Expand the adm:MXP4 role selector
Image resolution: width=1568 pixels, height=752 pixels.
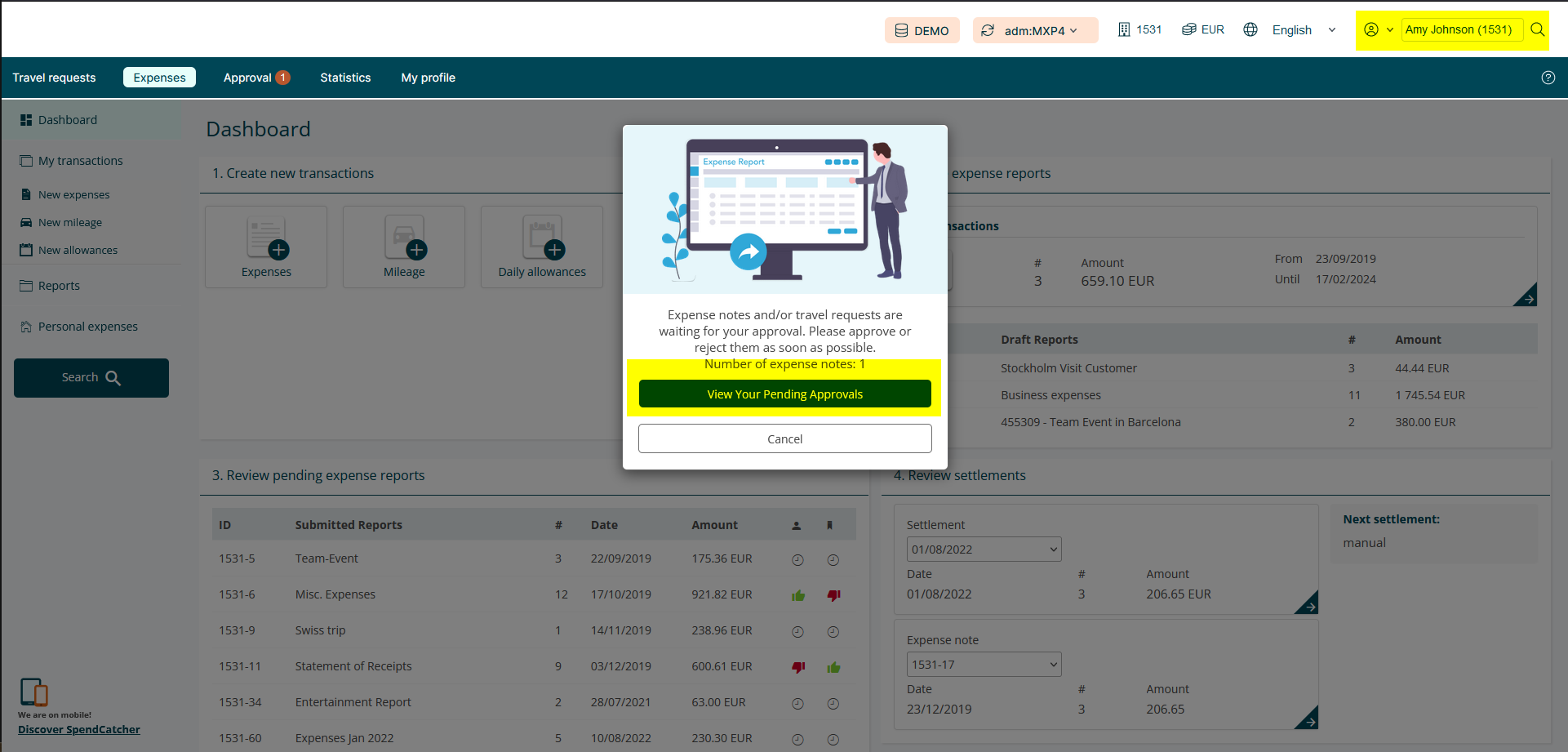click(1034, 30)
